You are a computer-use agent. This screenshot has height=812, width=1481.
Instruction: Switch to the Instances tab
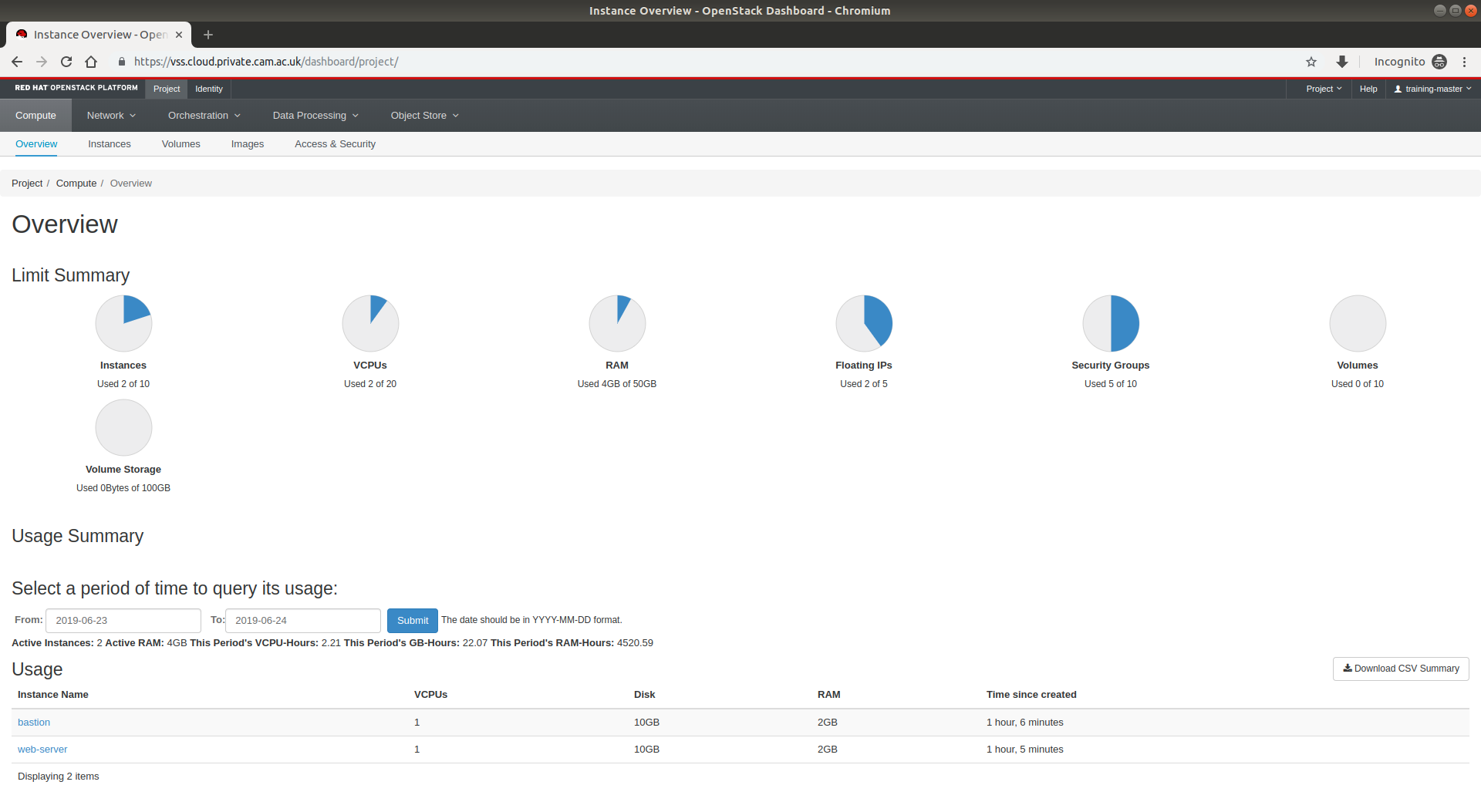pyautogui.click(x=109, y=144)
